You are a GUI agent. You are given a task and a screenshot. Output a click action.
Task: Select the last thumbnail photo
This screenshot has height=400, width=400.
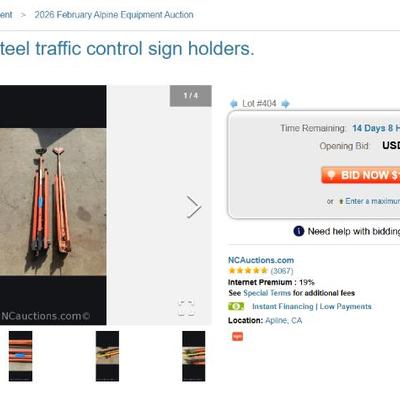click(194, 356)
